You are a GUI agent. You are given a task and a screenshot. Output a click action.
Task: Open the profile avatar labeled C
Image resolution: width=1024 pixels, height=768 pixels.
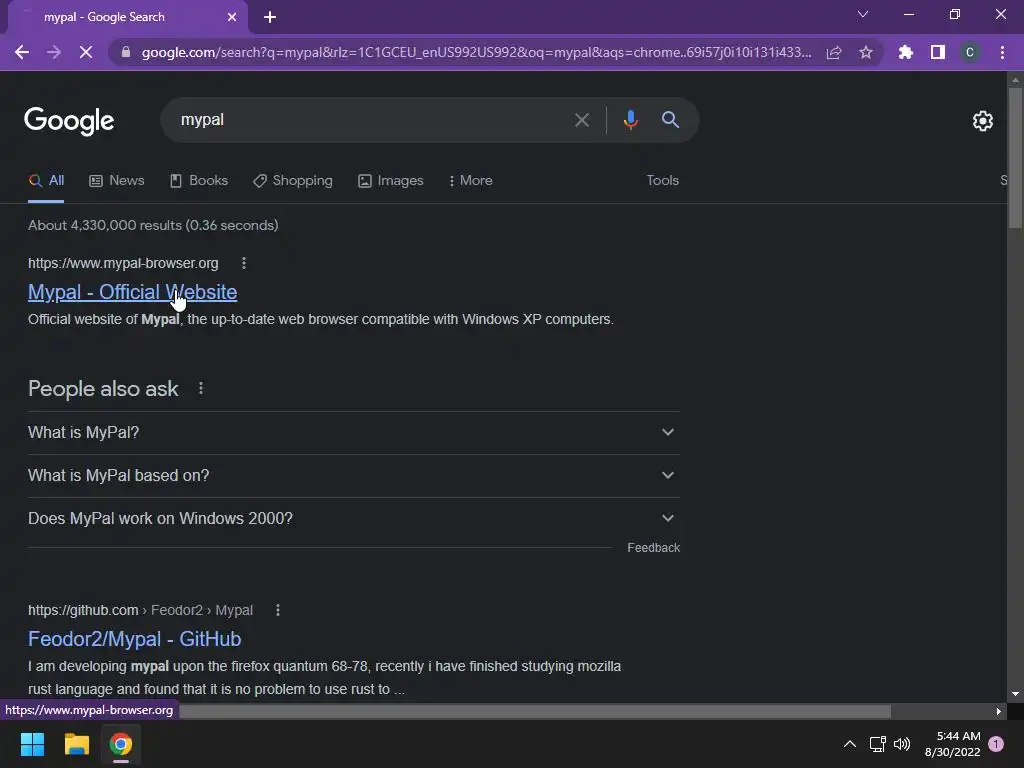970,52
